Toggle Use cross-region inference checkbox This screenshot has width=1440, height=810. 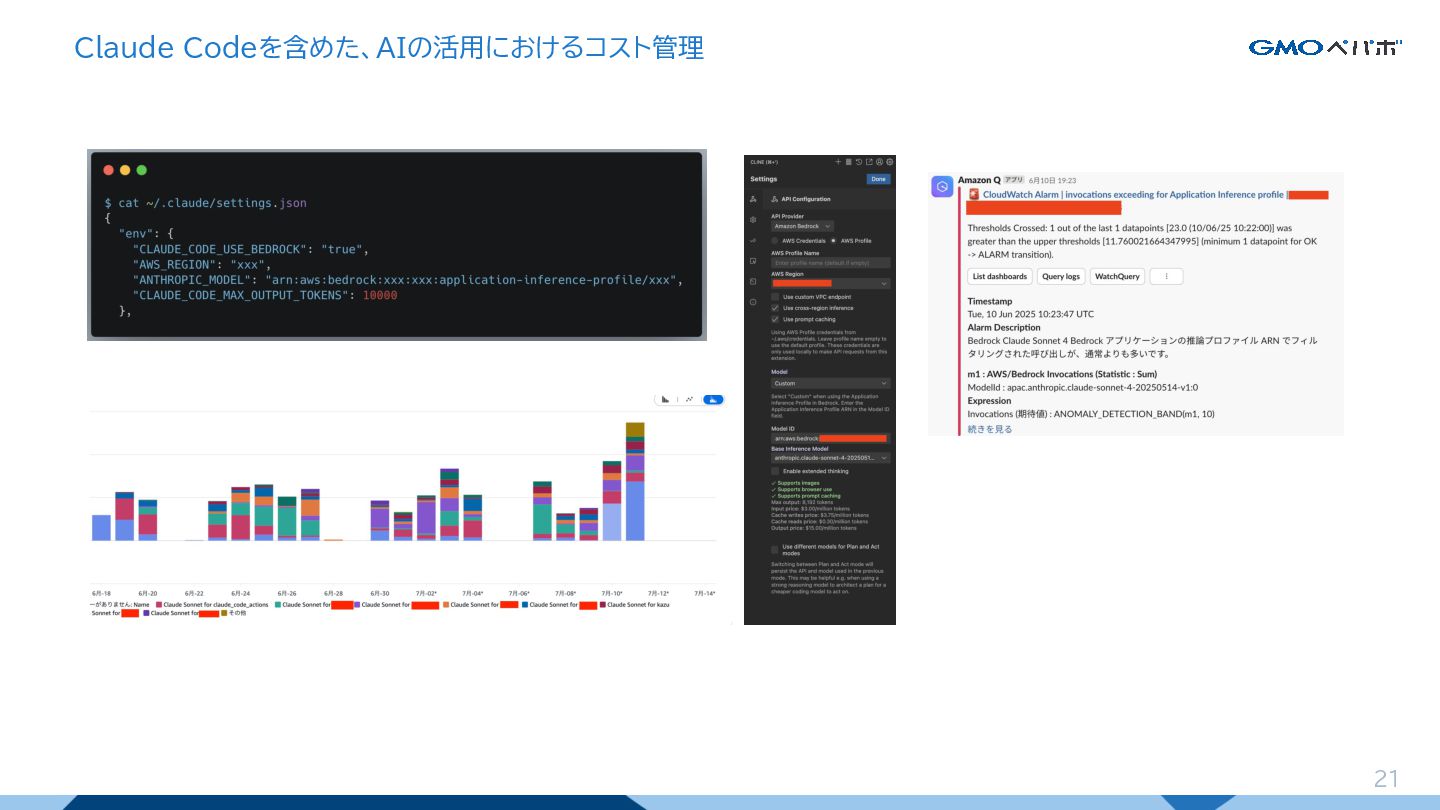(775, 308)
